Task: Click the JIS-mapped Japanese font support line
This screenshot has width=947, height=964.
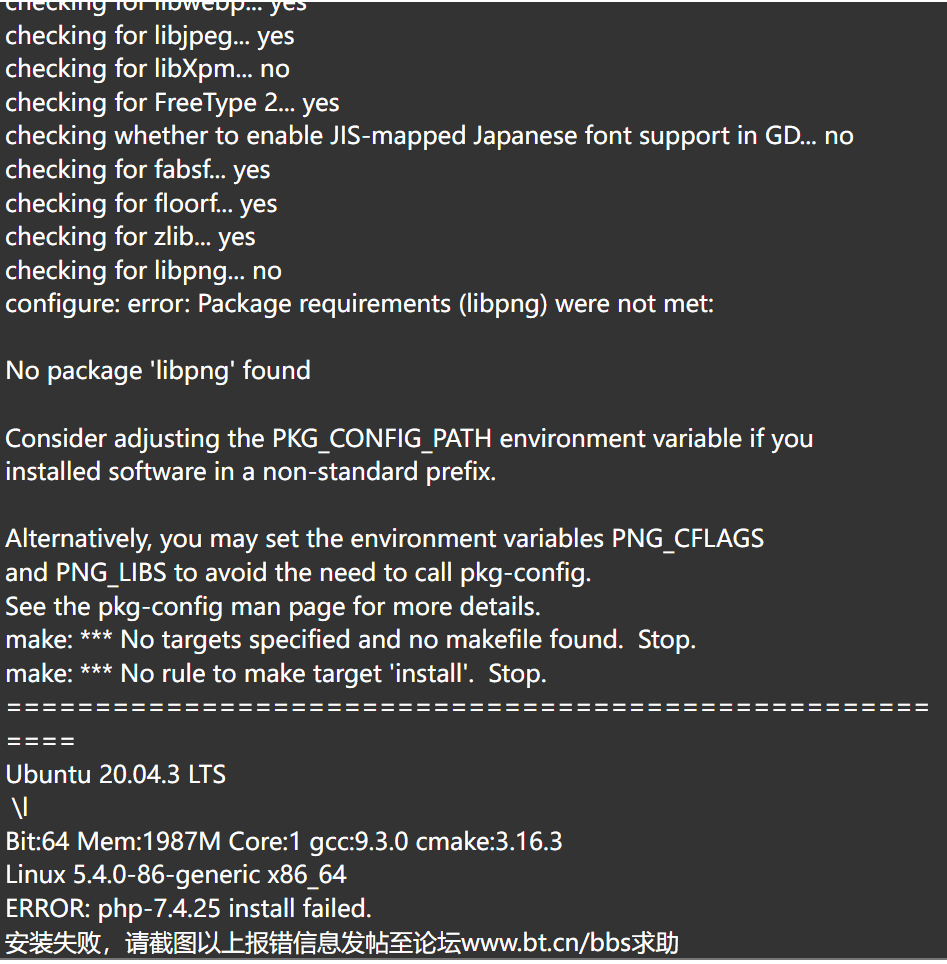Action: pos(429,136)
